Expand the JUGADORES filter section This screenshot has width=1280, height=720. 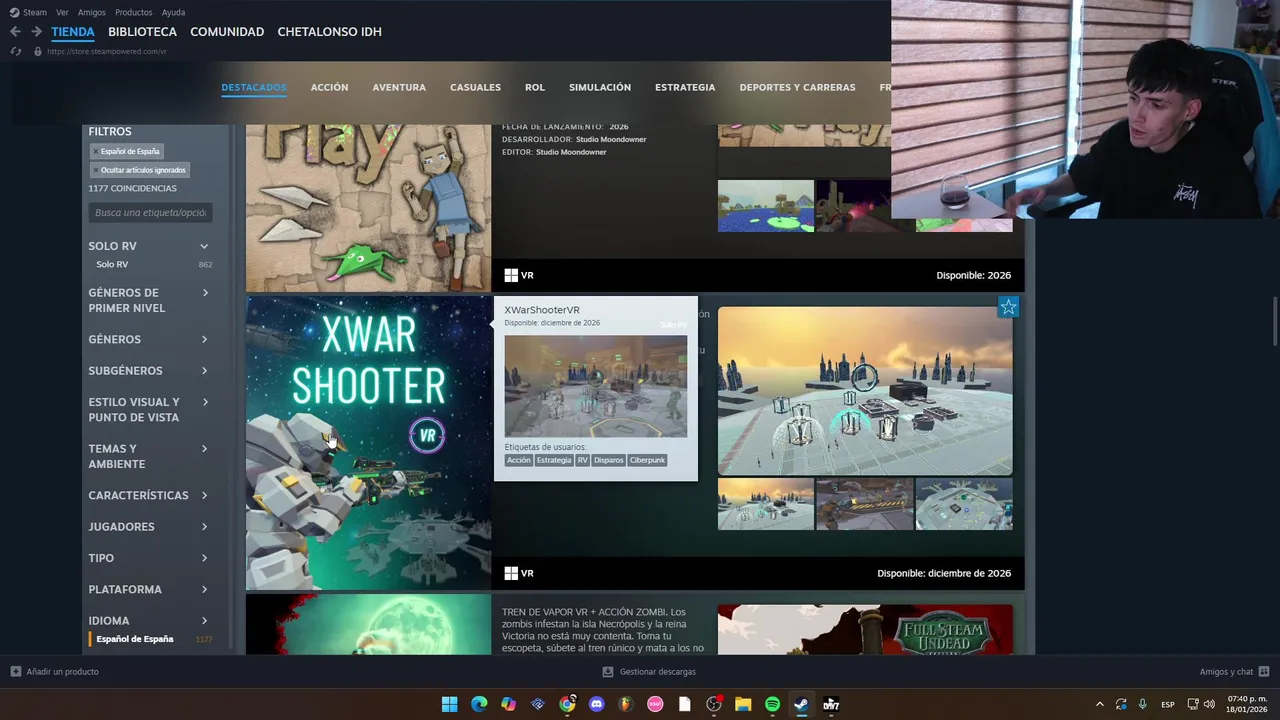click(204, 527)
